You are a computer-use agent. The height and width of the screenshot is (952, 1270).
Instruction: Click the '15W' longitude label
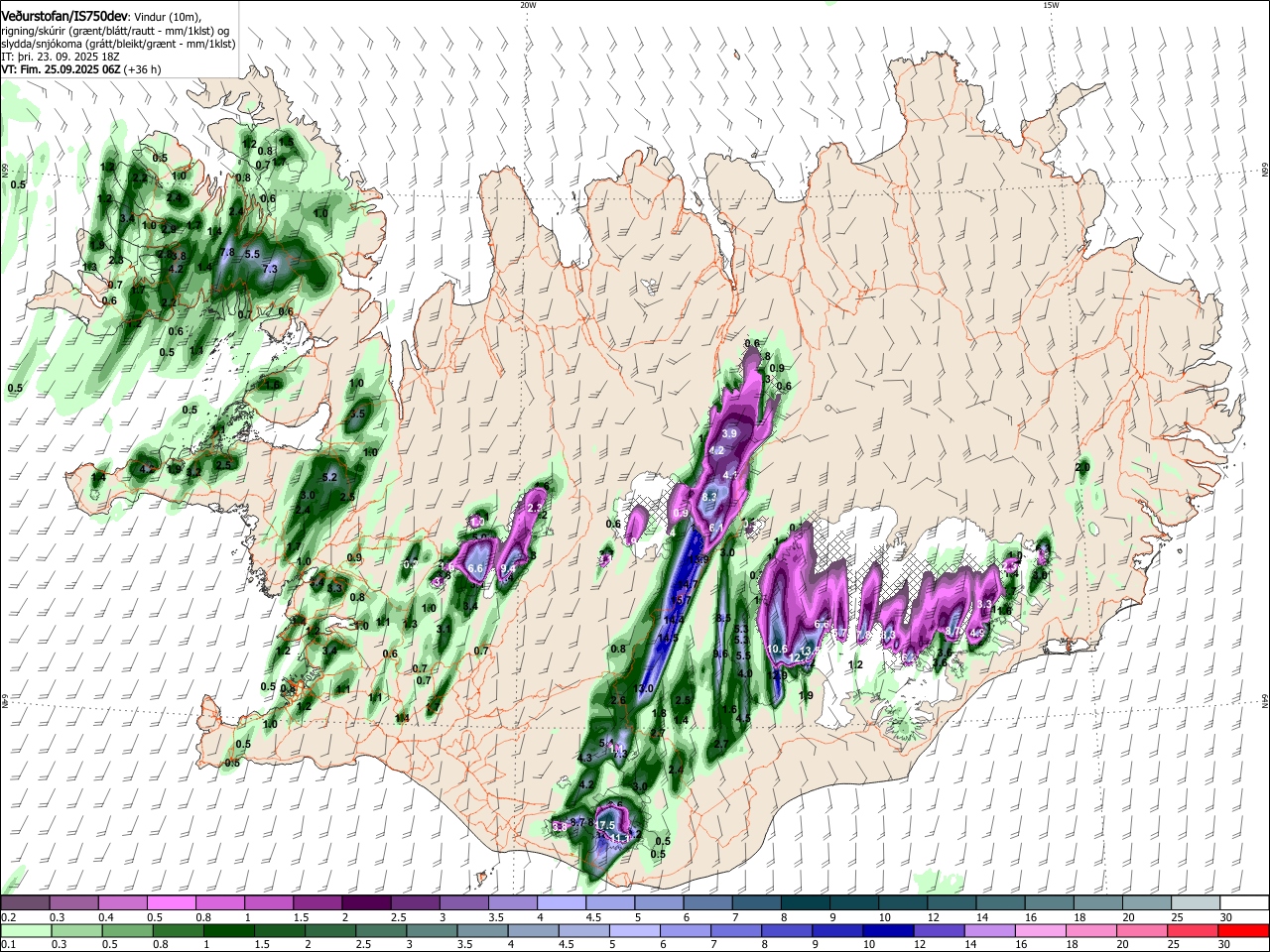(x=1051, y=5)
